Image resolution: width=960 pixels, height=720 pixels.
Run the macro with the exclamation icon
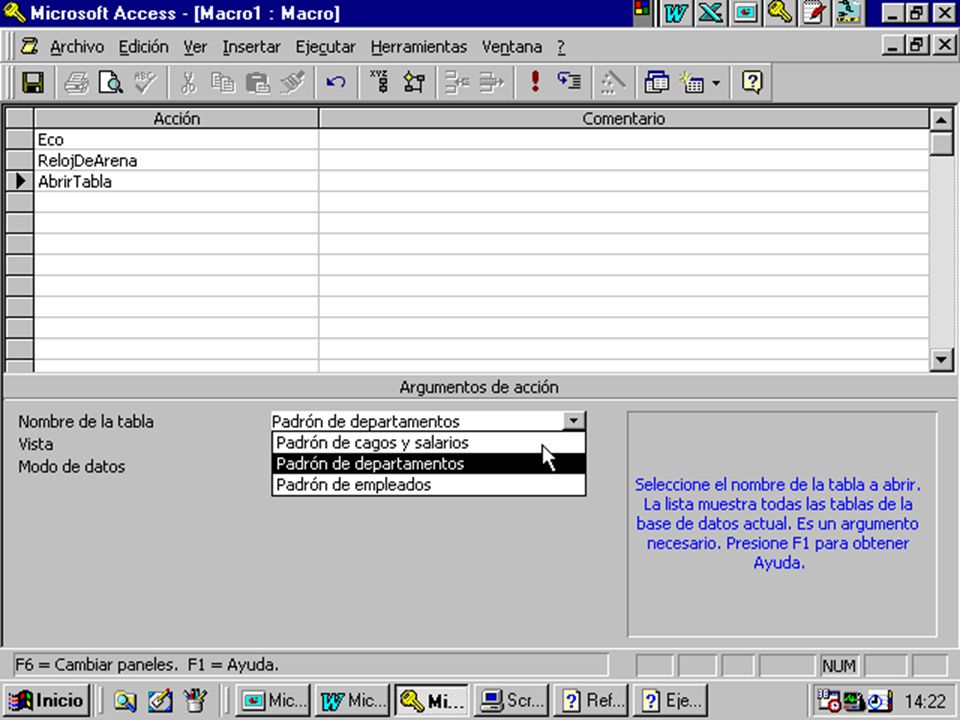[535, 82]
